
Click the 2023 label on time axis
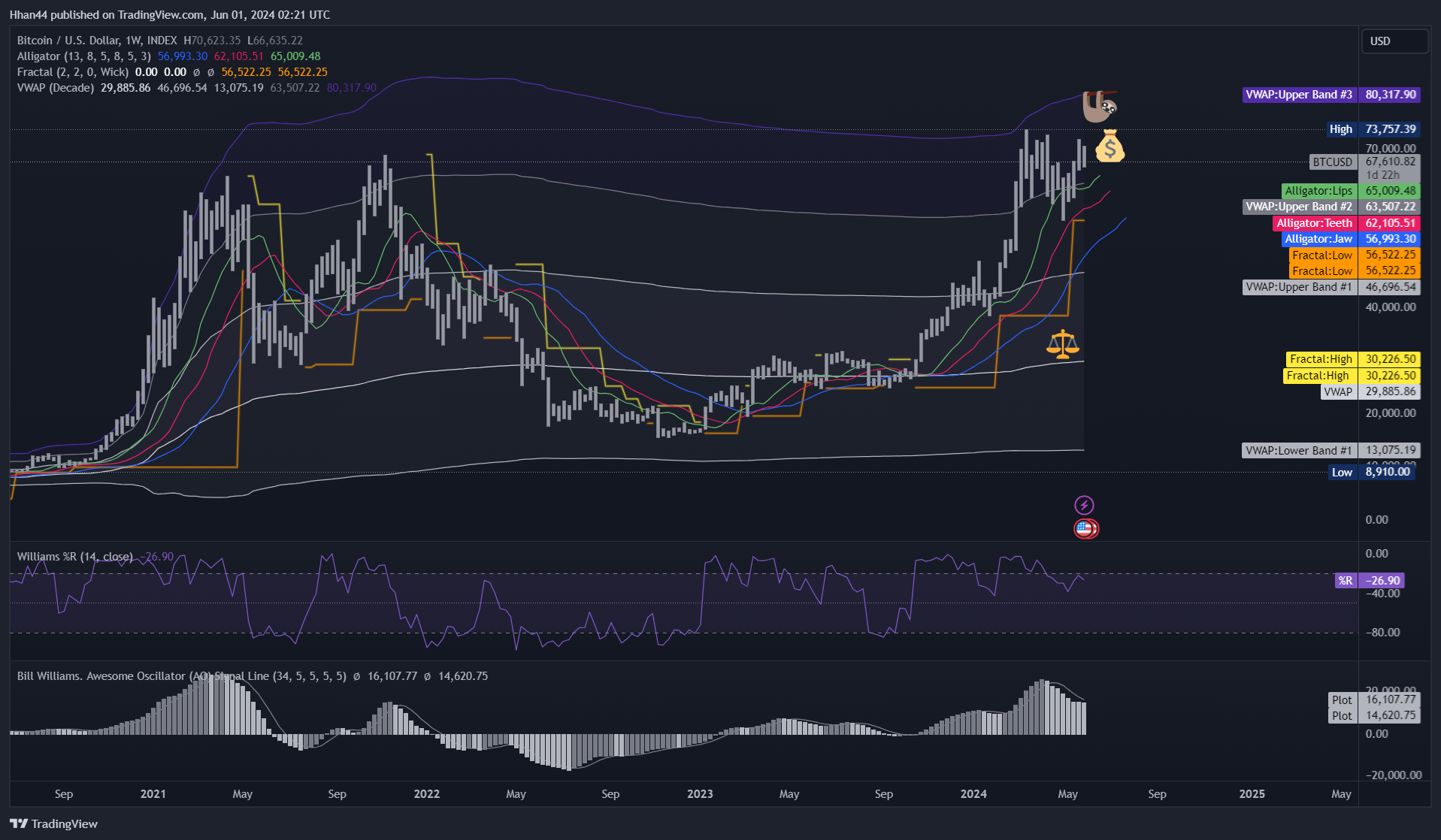(700, 794)
